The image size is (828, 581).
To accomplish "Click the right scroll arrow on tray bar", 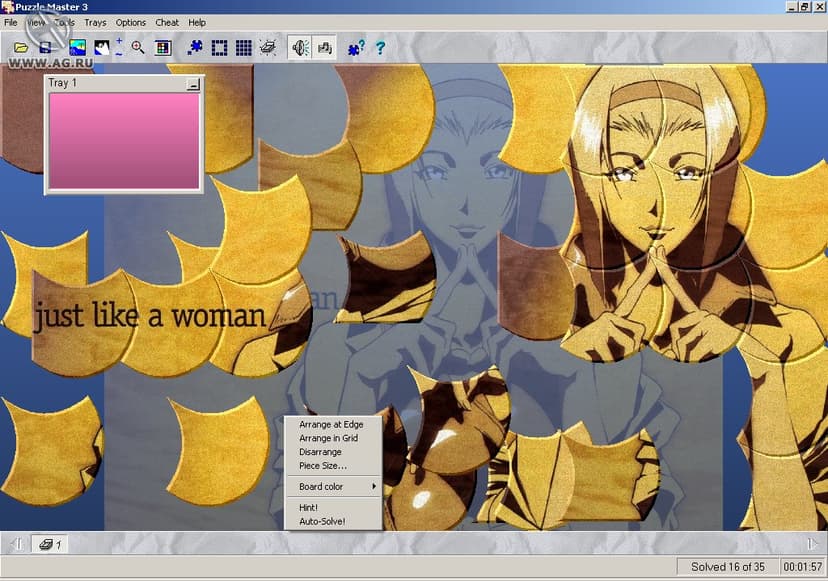I will point(812,543).
